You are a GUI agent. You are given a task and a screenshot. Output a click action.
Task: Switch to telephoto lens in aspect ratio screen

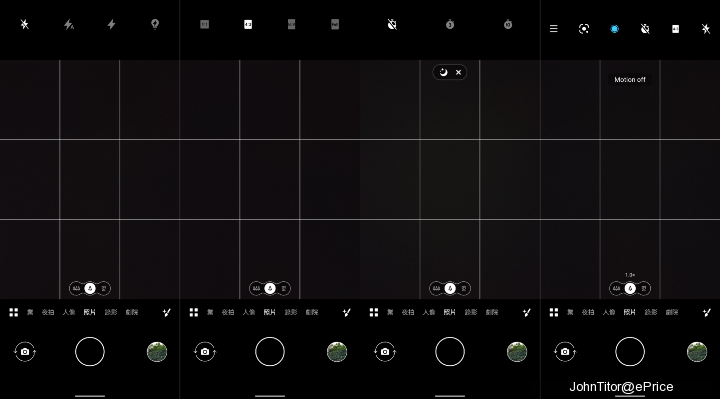(x=284, y=288)
